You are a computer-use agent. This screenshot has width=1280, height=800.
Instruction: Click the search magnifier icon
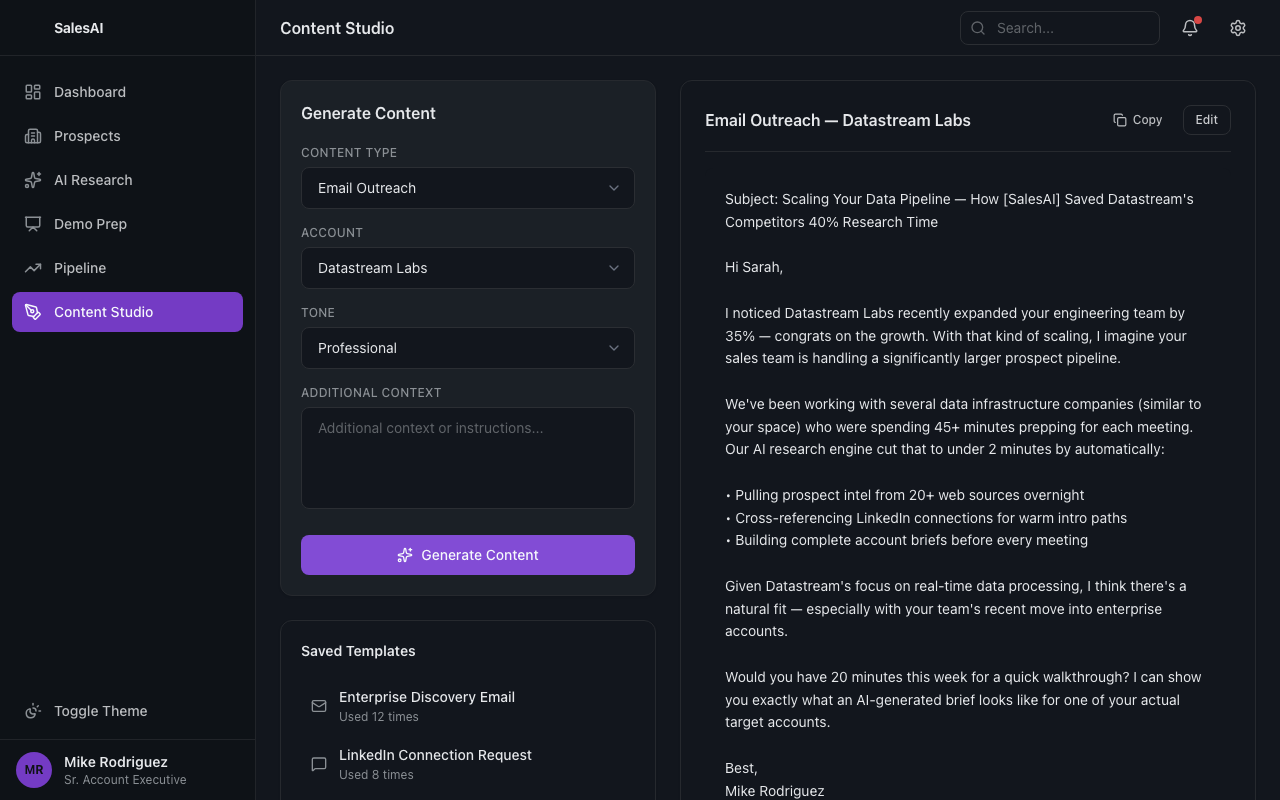(978, 28)
